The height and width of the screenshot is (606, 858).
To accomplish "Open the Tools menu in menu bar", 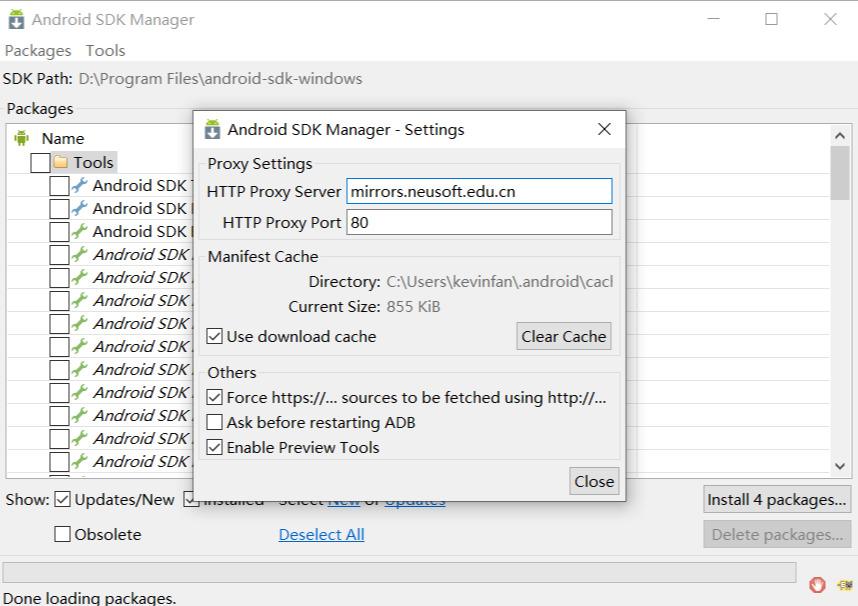I will pyautogui.click(x=105, y=50).
